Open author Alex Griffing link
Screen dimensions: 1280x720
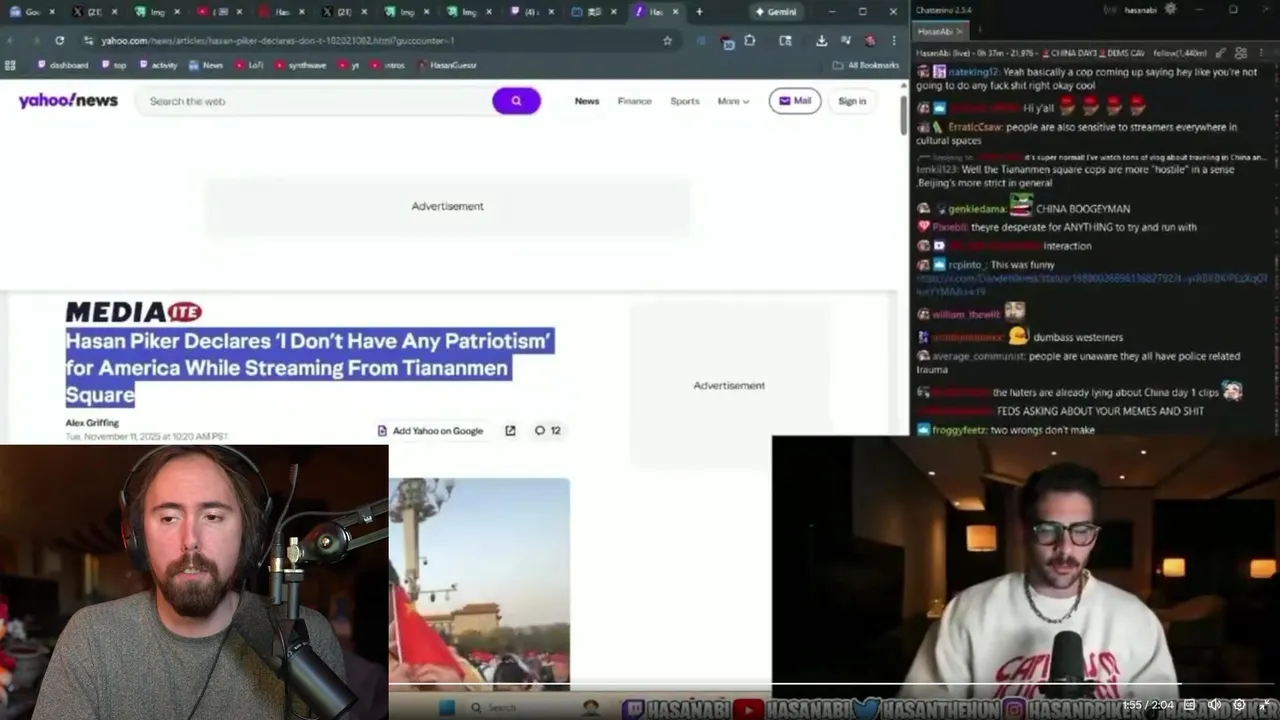pyautogui.click(x=92, y=423)
